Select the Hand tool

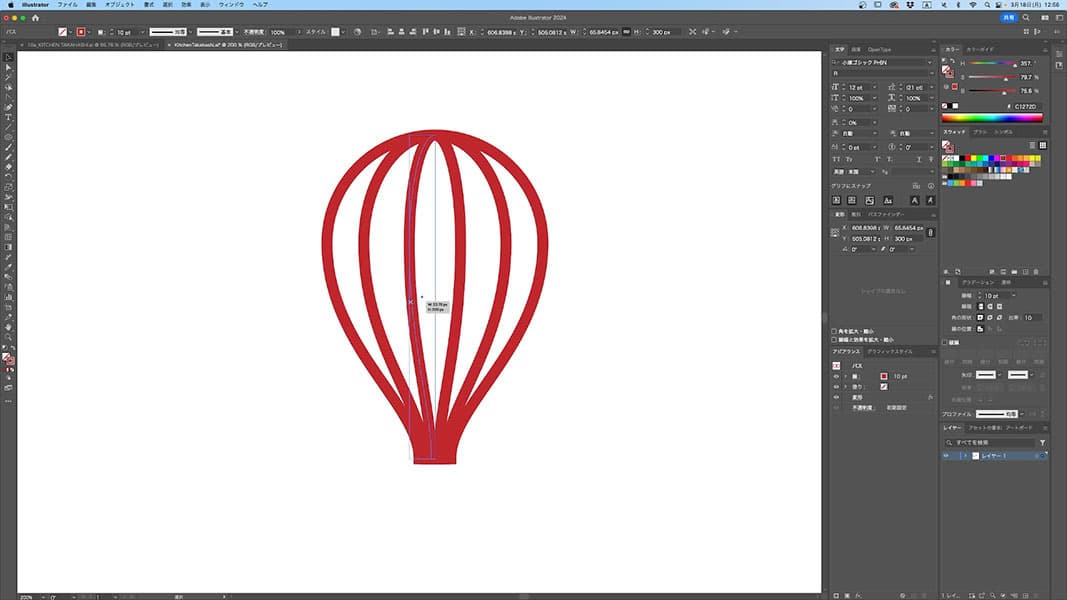tap(8, 327)
